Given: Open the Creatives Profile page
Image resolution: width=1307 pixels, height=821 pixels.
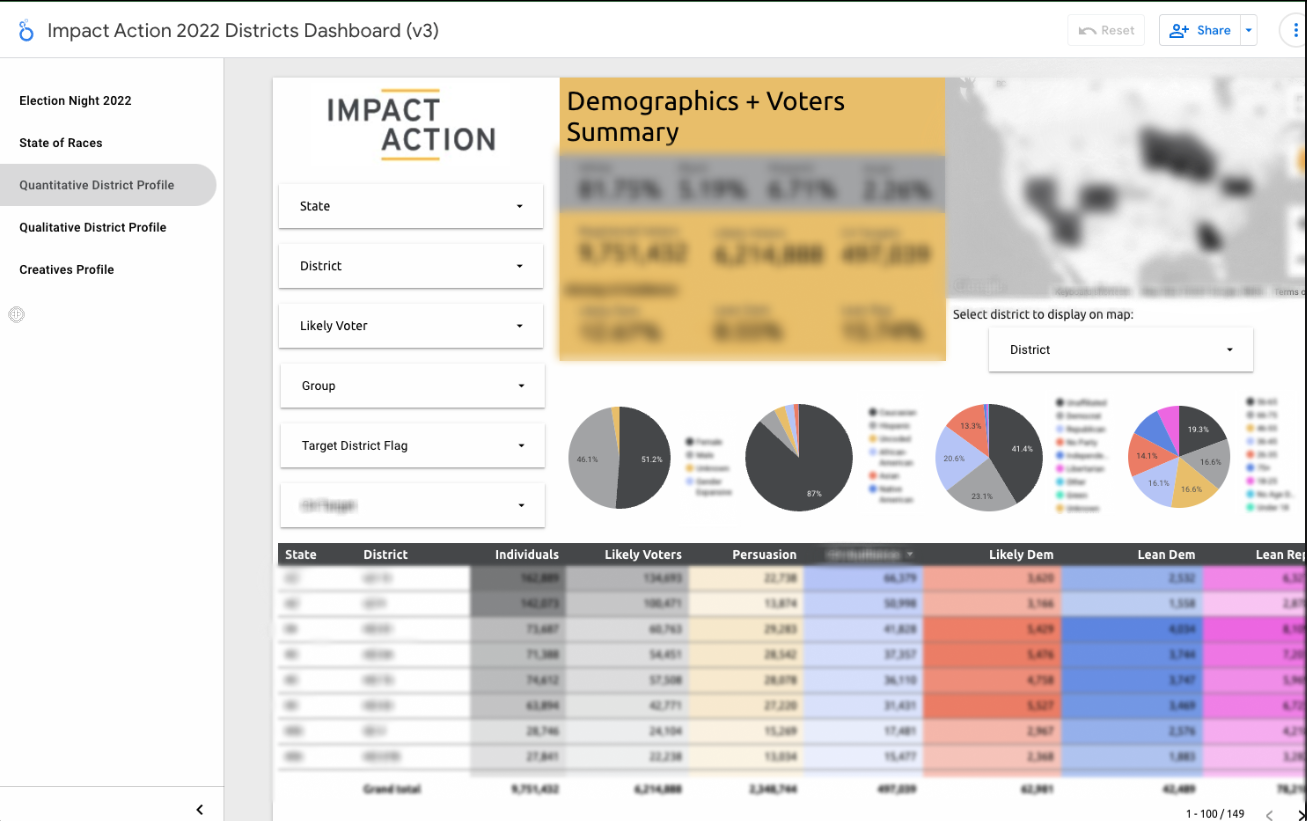Looking at the screenshot, I should (x=64, y=269).
